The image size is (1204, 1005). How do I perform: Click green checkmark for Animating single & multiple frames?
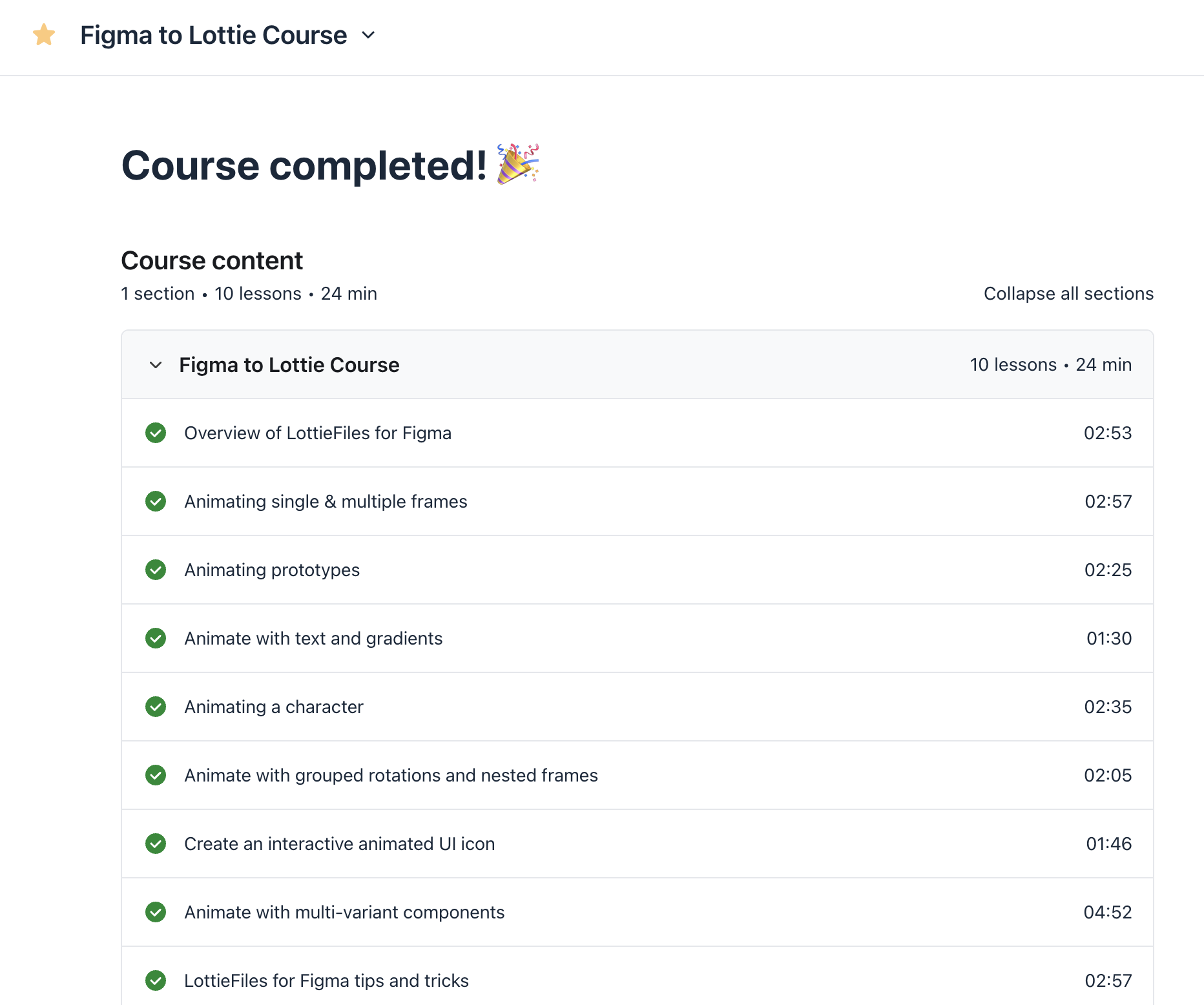(x=156, y=501)
